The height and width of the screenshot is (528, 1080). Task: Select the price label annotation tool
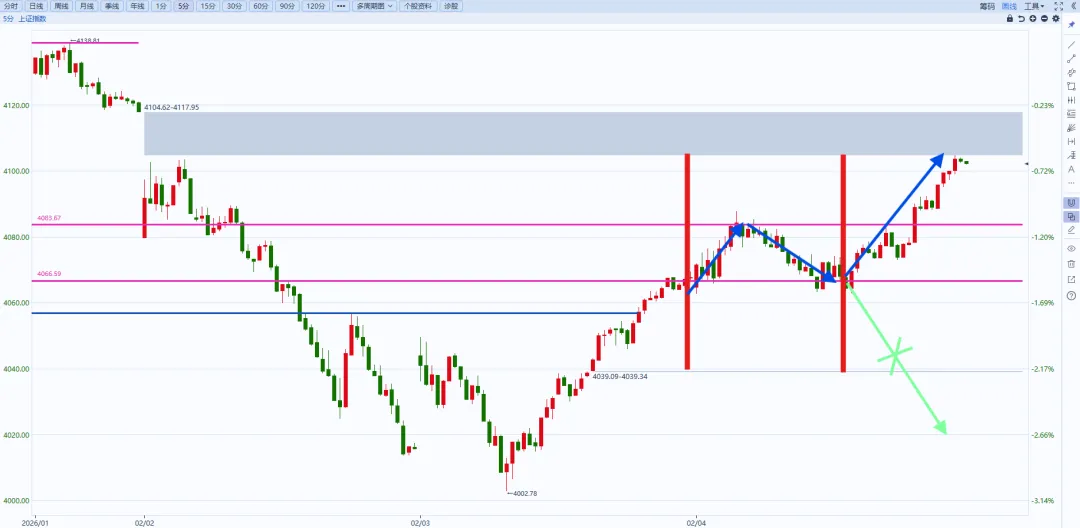[1071, 155]
